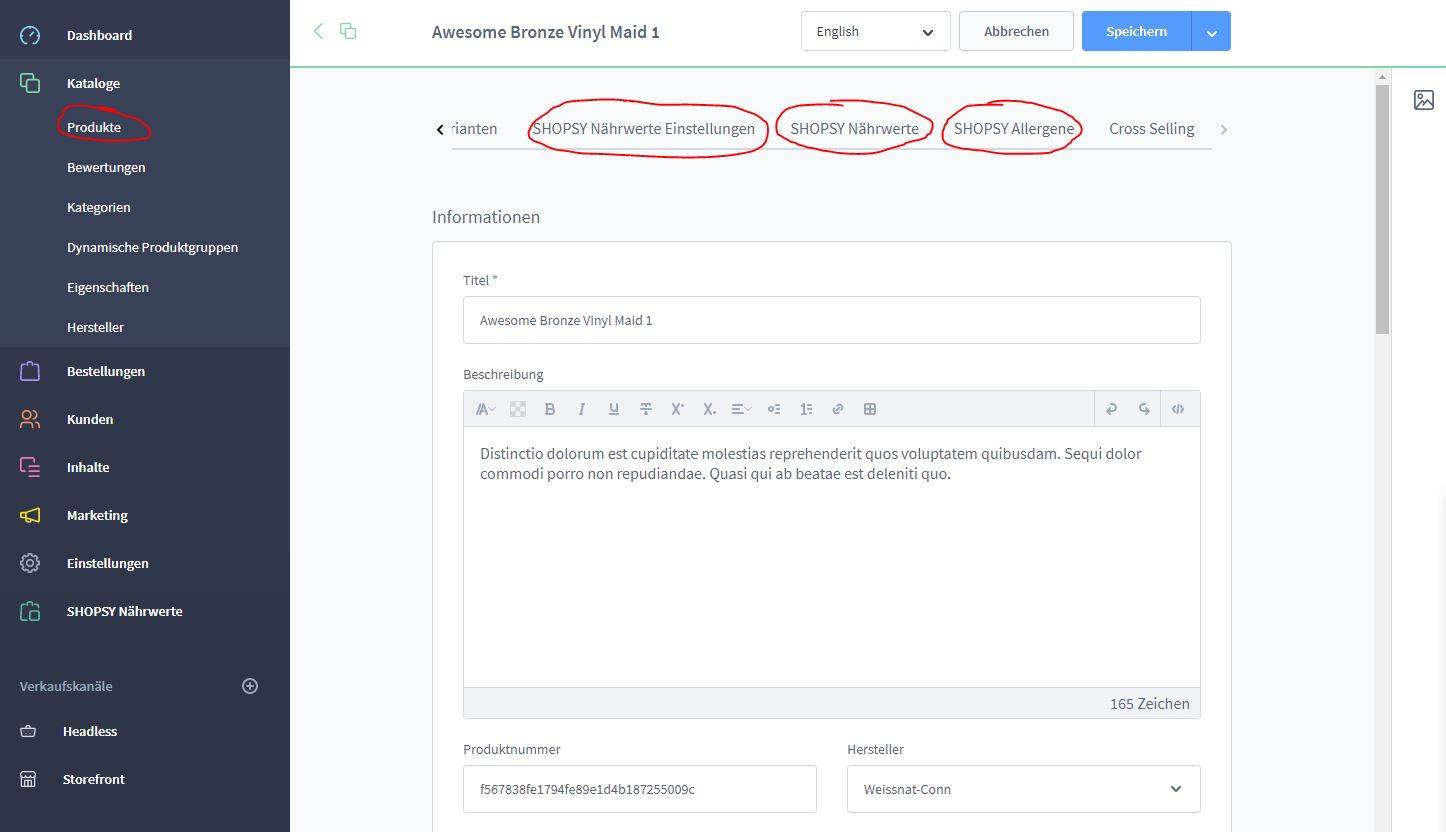
Task: Apply strikethrough formatting
Action: 645,409
